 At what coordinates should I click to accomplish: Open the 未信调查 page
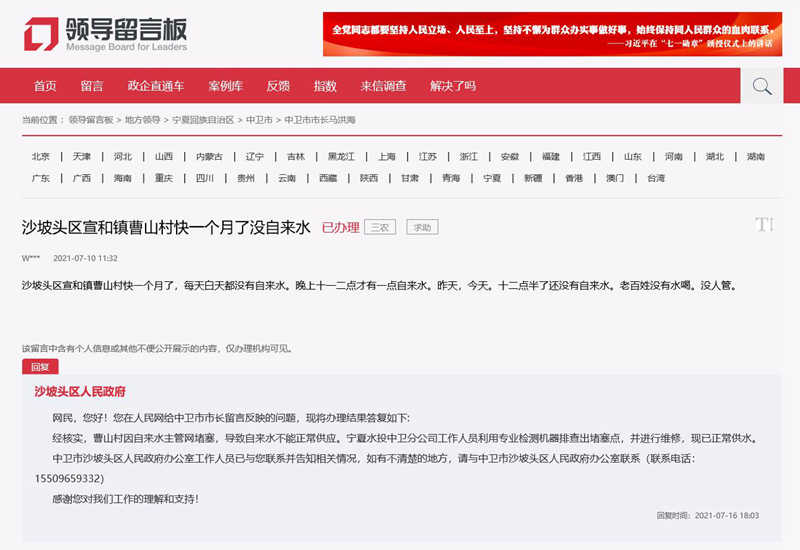[383, 86]
